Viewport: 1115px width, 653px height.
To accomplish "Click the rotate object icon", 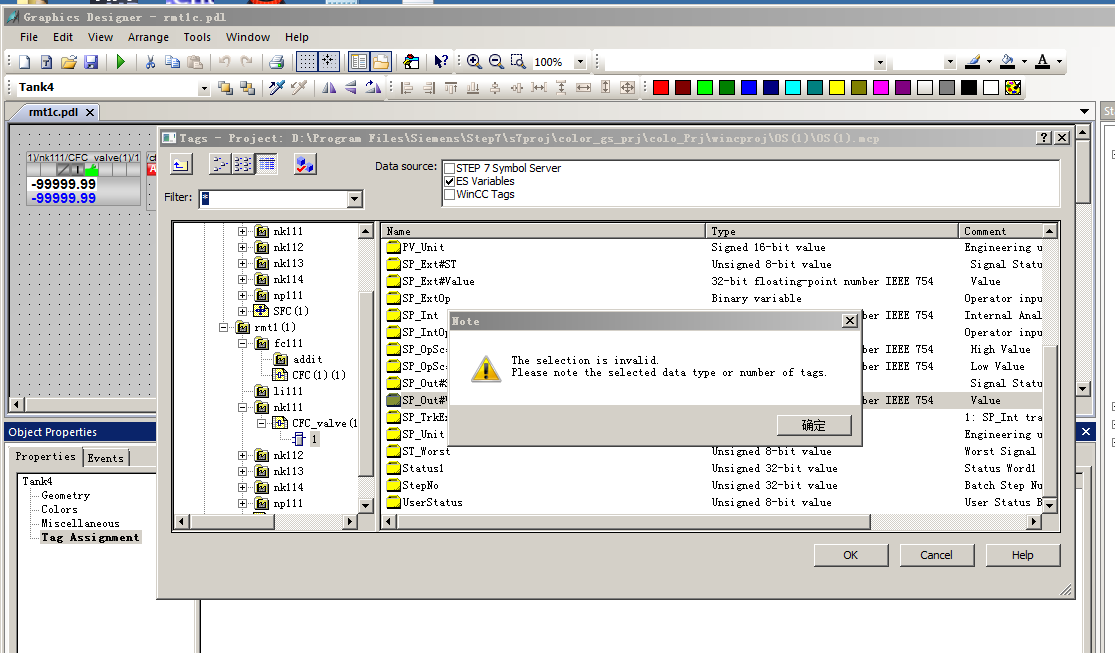I will coord(373,87).
